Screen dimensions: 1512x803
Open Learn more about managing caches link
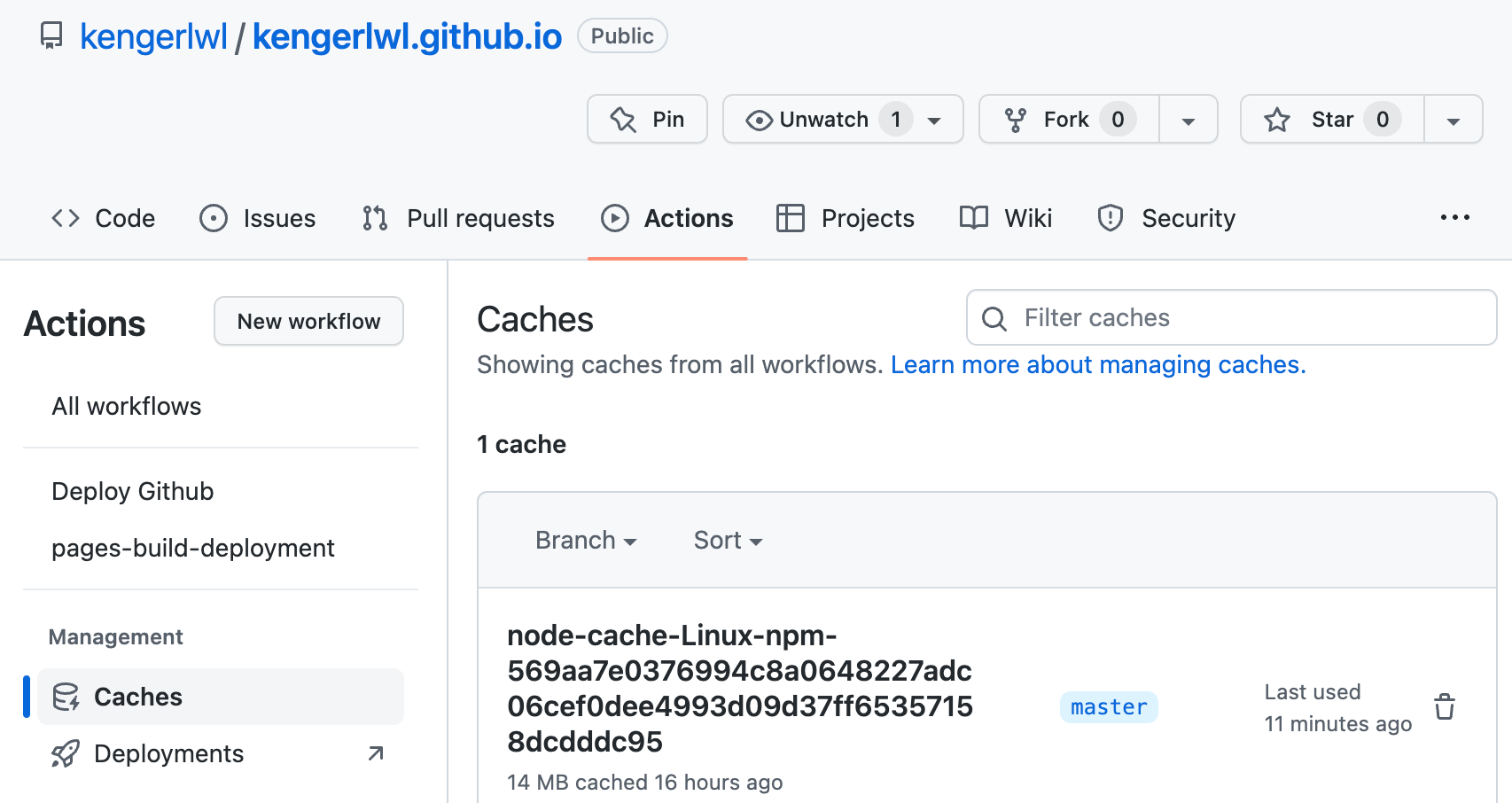(1098, 364)
